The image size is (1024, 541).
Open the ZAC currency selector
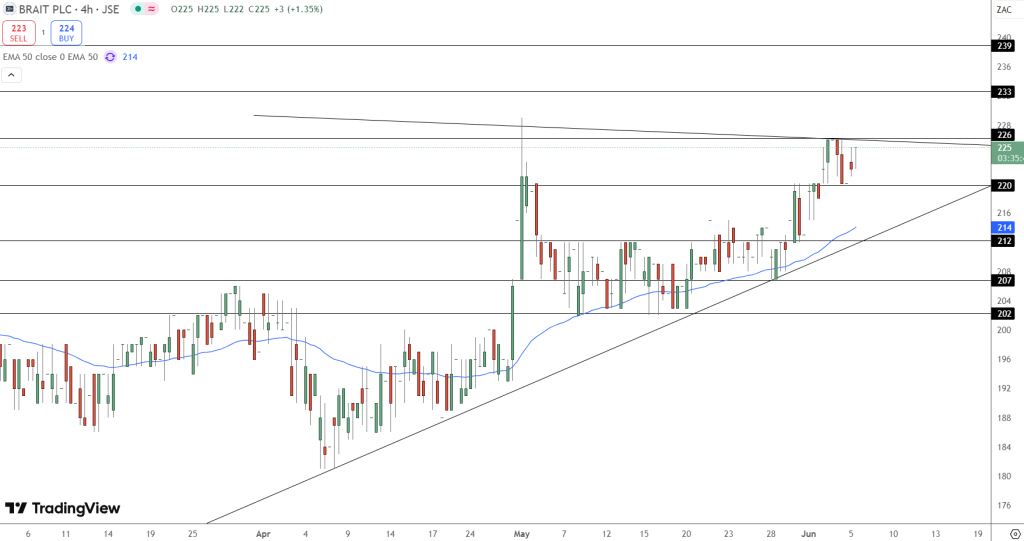[1004, 9]
